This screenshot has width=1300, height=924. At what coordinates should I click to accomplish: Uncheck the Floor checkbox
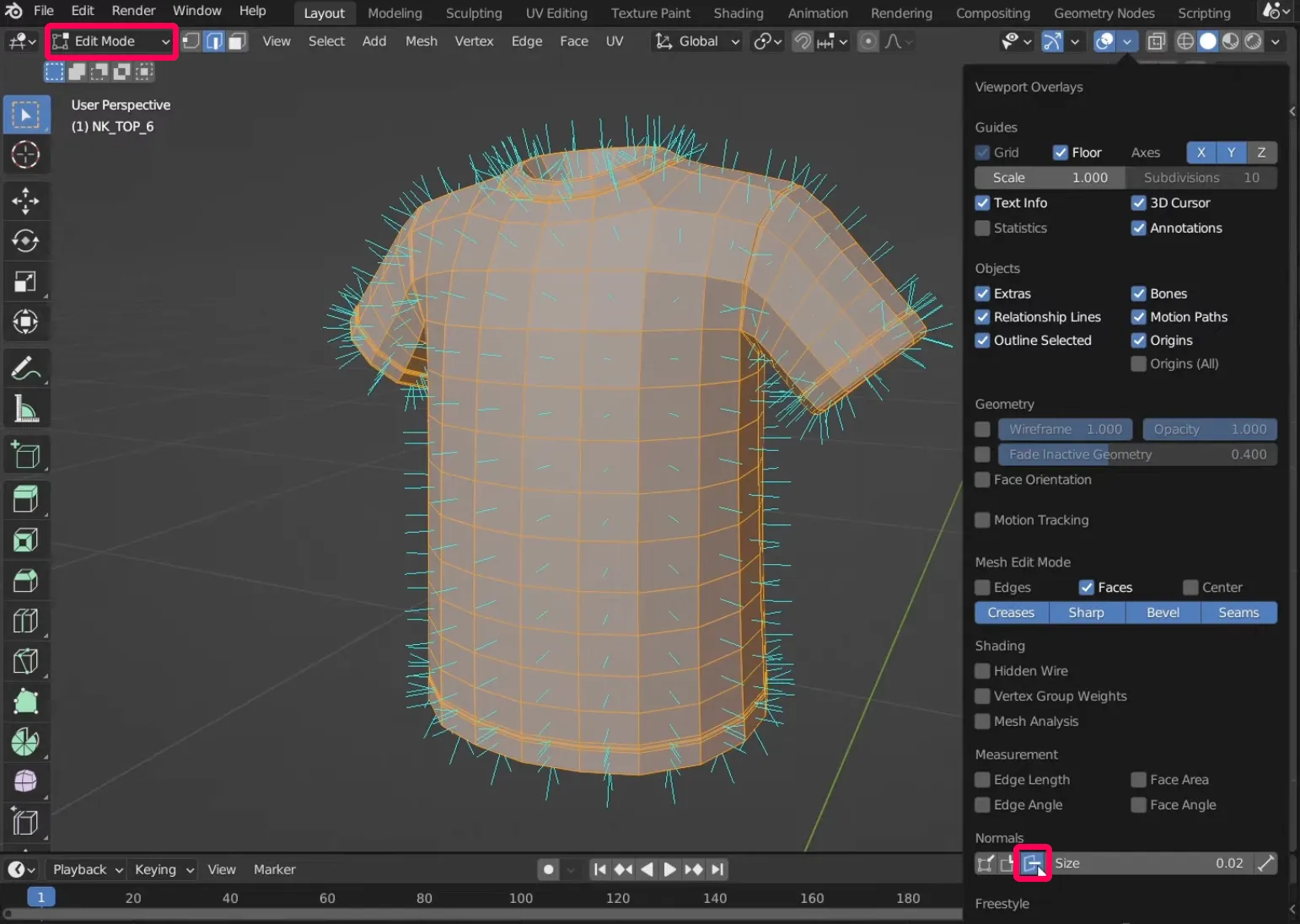[x=1061, y=153]
